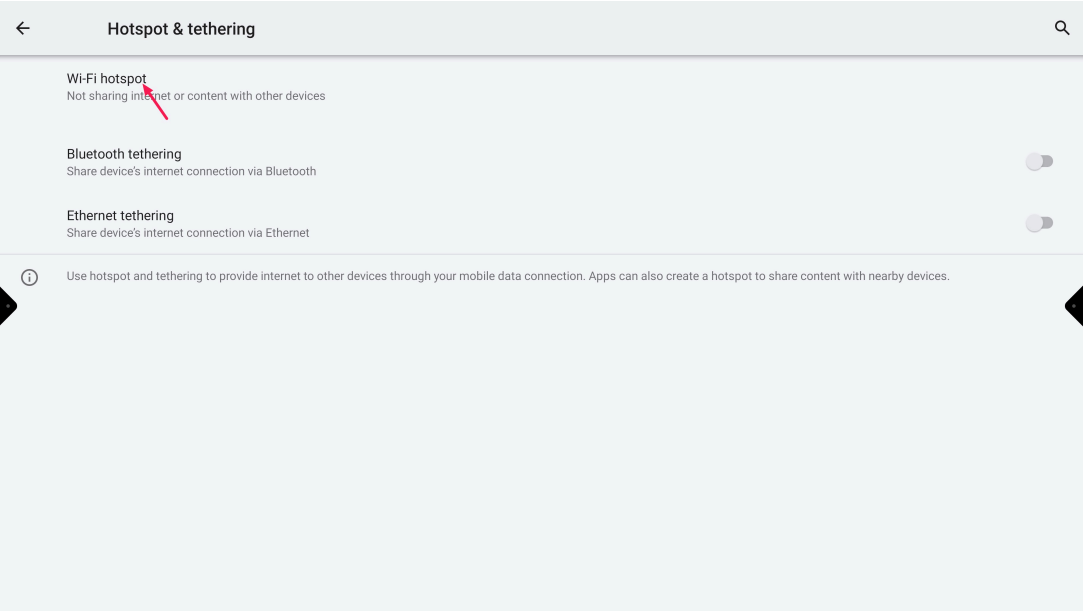1084x613 pixels.
Task: Click the Hotspot & tethering page title
Action: [x=181, y=30]
